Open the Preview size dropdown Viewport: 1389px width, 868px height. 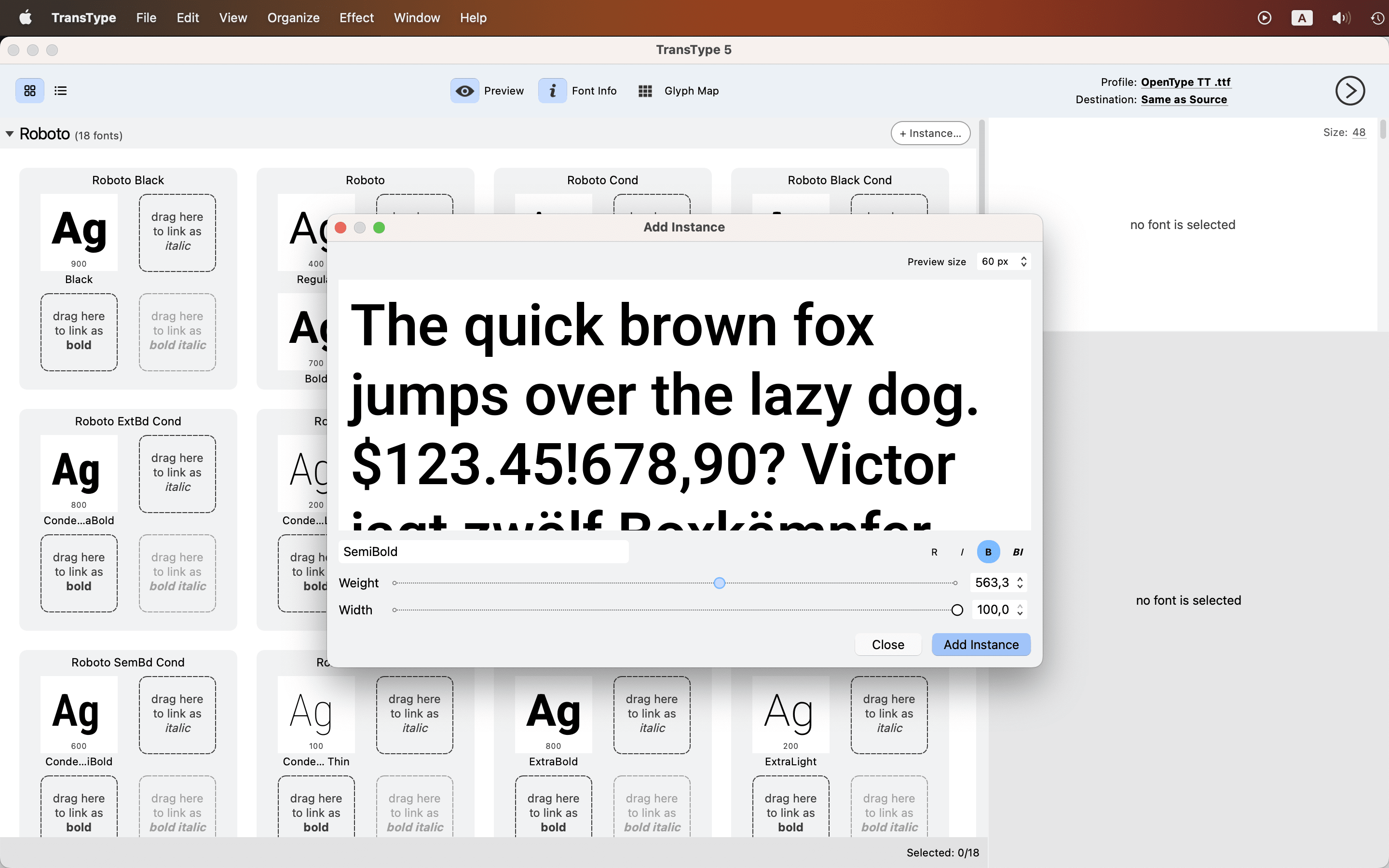[1003, 261]
